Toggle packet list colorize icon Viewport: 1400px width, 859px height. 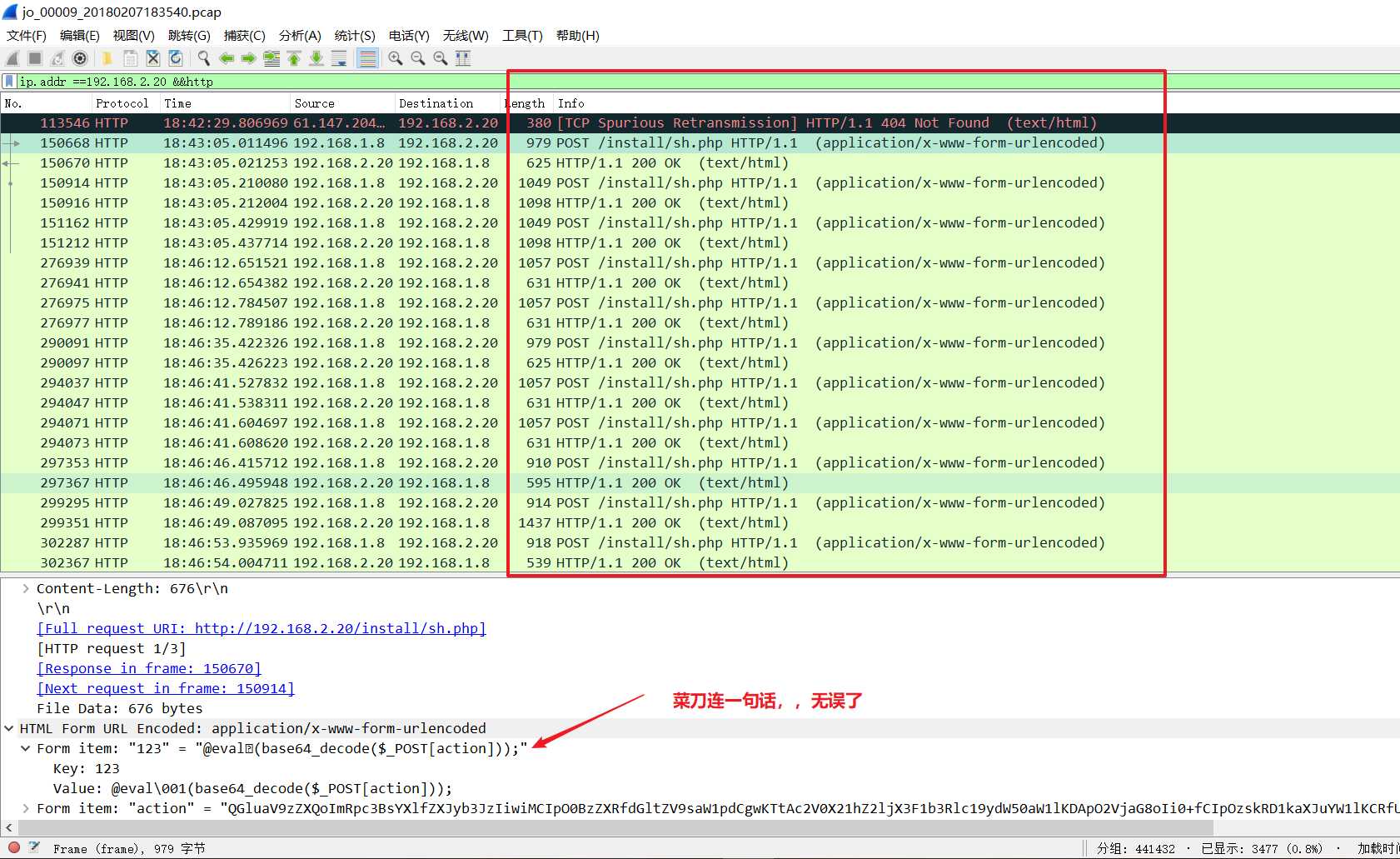coord(367,58)
